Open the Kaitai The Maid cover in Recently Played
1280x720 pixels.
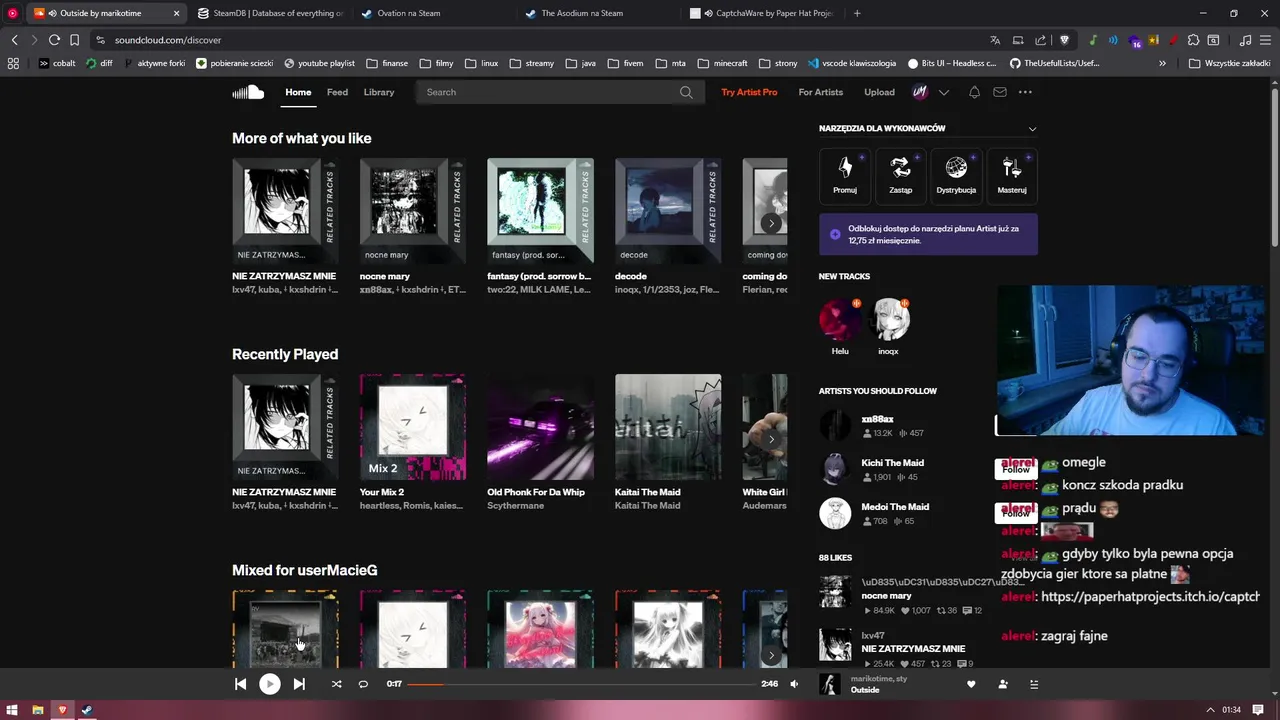click(x=668, y=427)
